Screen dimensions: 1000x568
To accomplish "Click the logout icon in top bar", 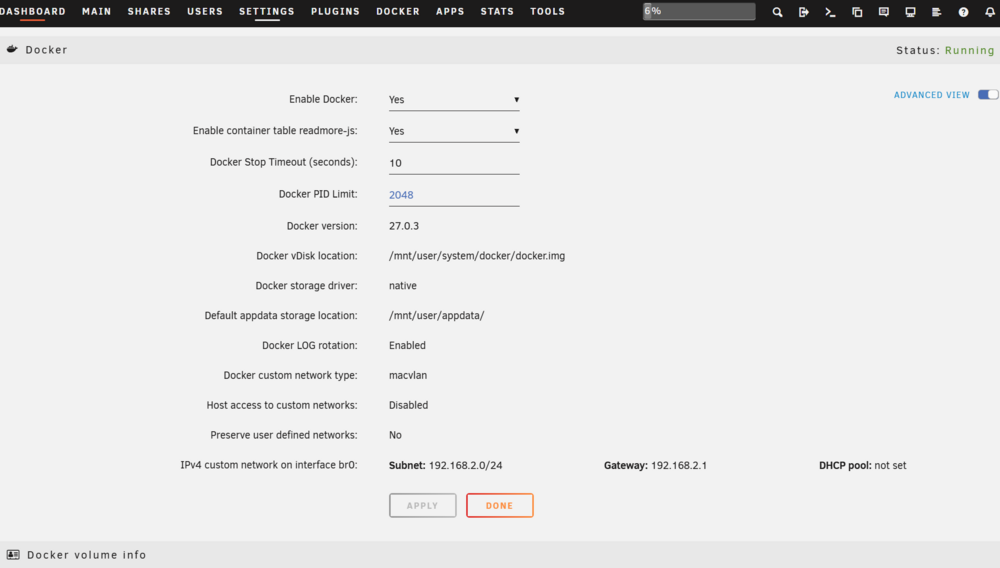I will pos(804,12).
